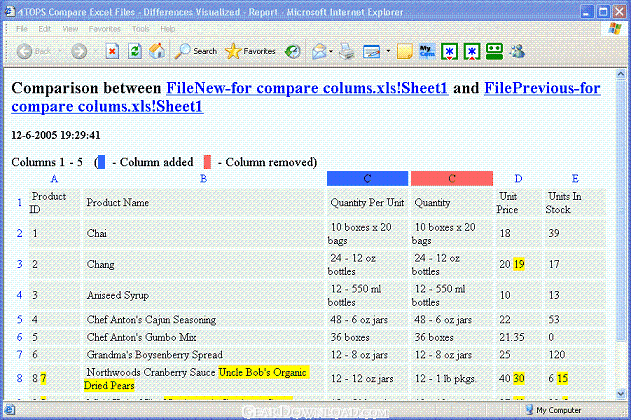Click column A header link
Screen dimensions: 631x420
pos(54,179)
